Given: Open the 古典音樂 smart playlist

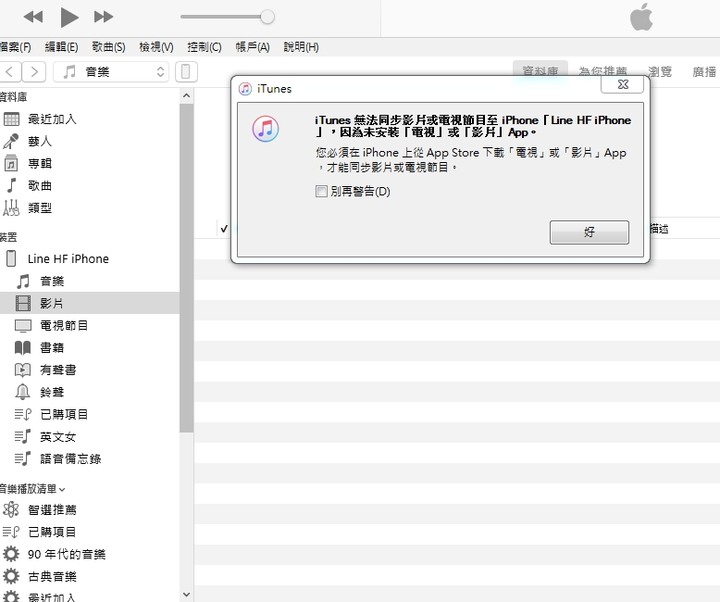Looking at the screenshot, I should (90, 576).
